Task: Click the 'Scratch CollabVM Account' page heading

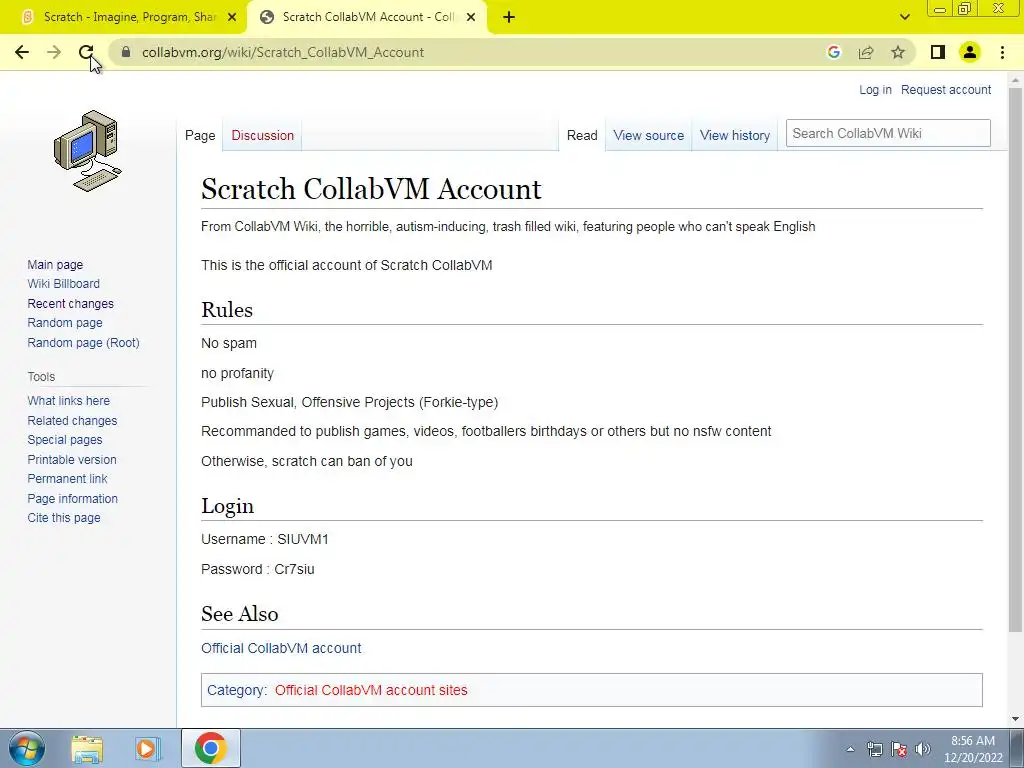Action: point(371,189)
